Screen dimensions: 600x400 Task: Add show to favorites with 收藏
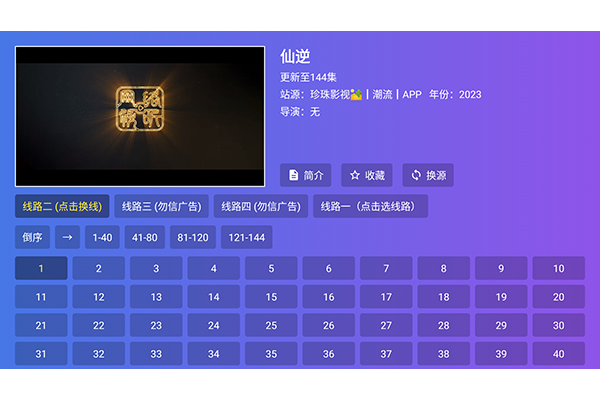tap(367, 175)
